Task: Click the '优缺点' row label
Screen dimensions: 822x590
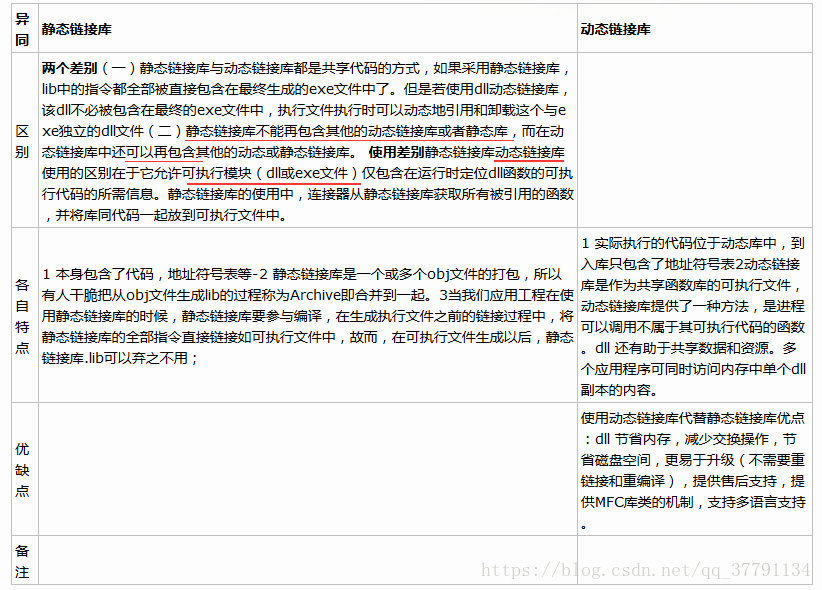Action: [22, 470]
